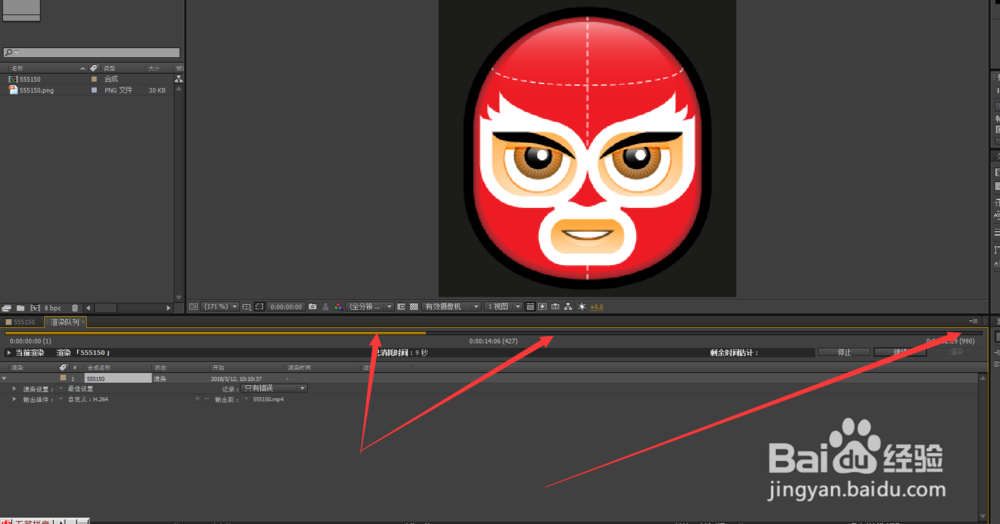The width and height of the screenshot is (1000, 524).
Task: Toggle the transparency grid checkerboard icon
Action: click(414, 307)
